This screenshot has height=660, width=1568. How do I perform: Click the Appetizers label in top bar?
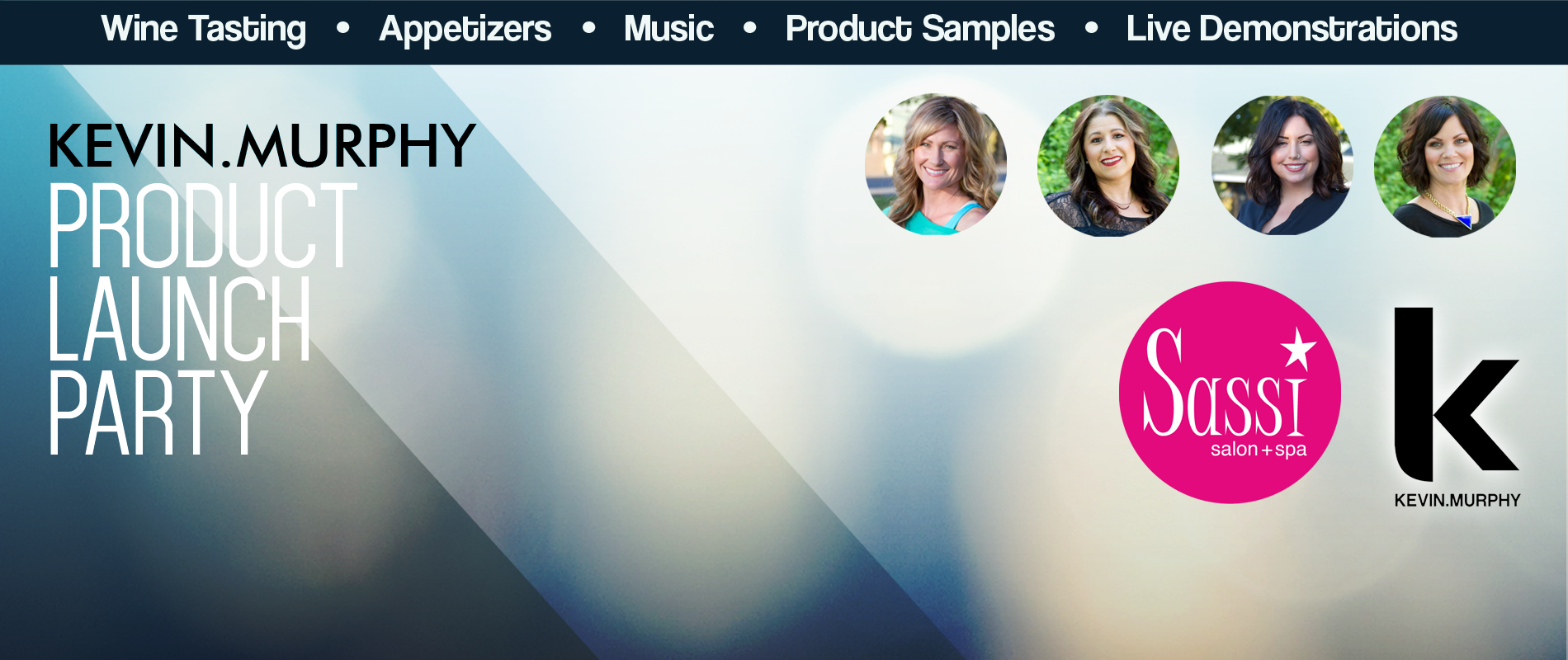pyautogui.click(x=465, y=30)
